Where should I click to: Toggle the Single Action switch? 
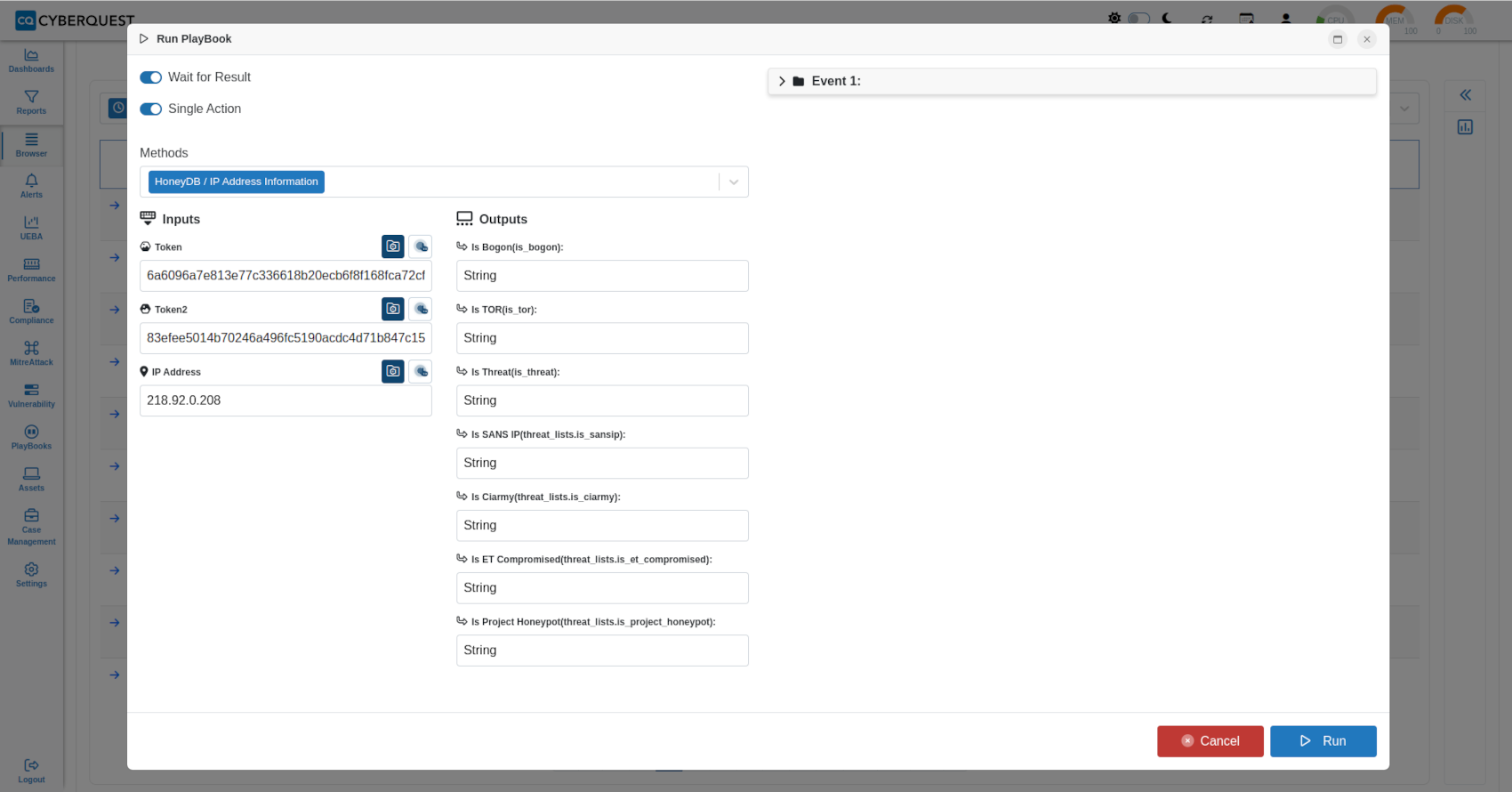[x=150, y=109]
